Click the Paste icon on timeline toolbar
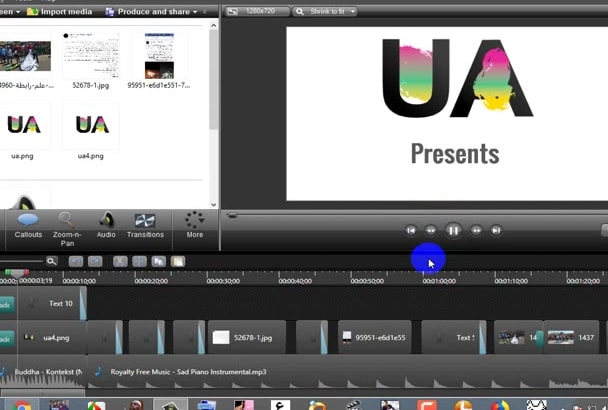The height and width of the screenshot is (410, 608). (x=178, y=261)
